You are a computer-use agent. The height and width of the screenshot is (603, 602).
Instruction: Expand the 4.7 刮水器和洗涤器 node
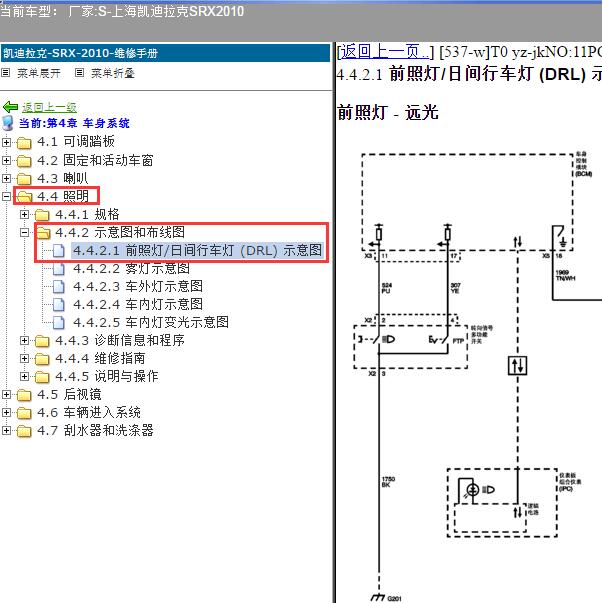point(6,430)
